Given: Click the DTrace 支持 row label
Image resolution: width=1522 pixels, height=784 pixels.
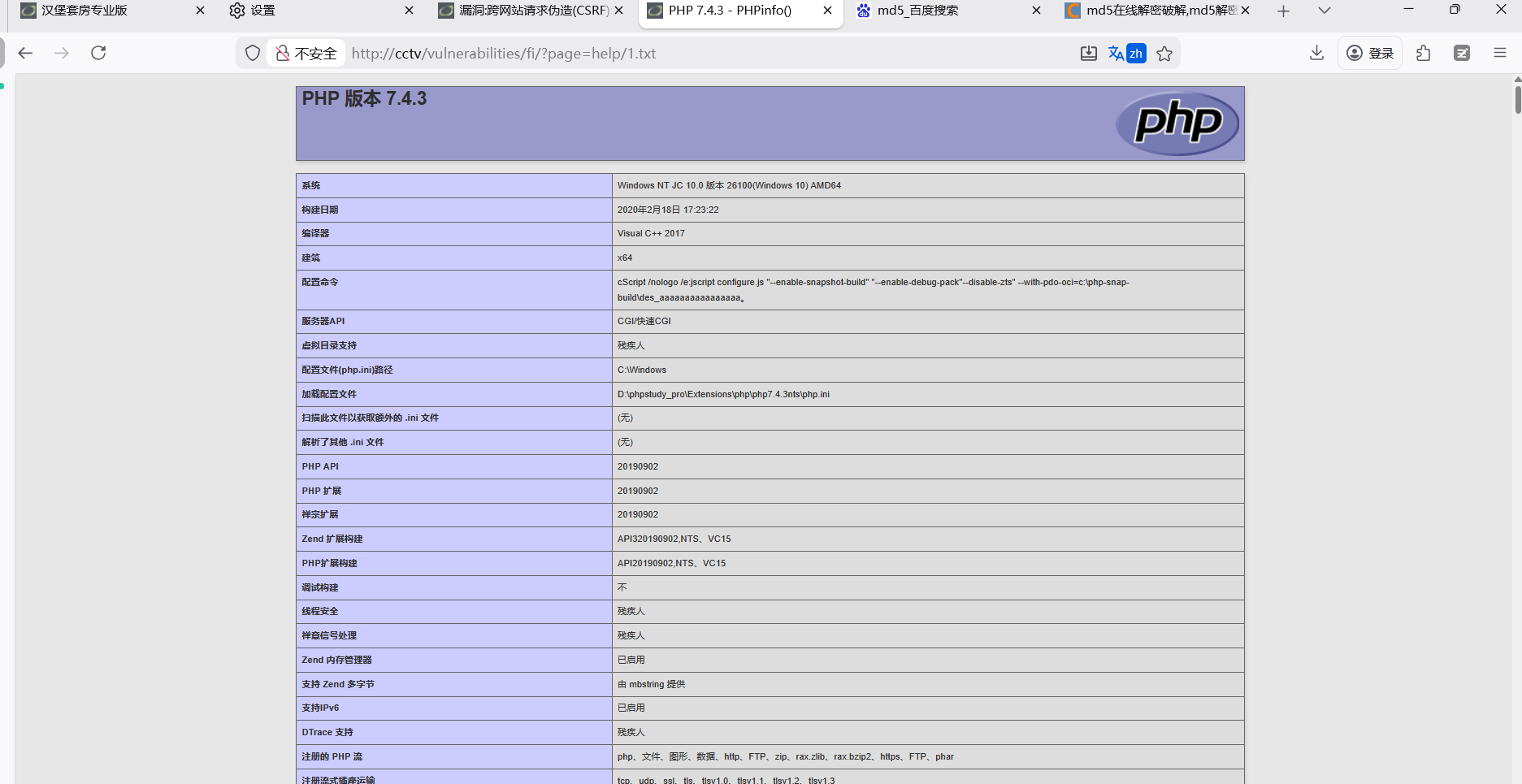Looking at the screenshot, I should 327,732.
